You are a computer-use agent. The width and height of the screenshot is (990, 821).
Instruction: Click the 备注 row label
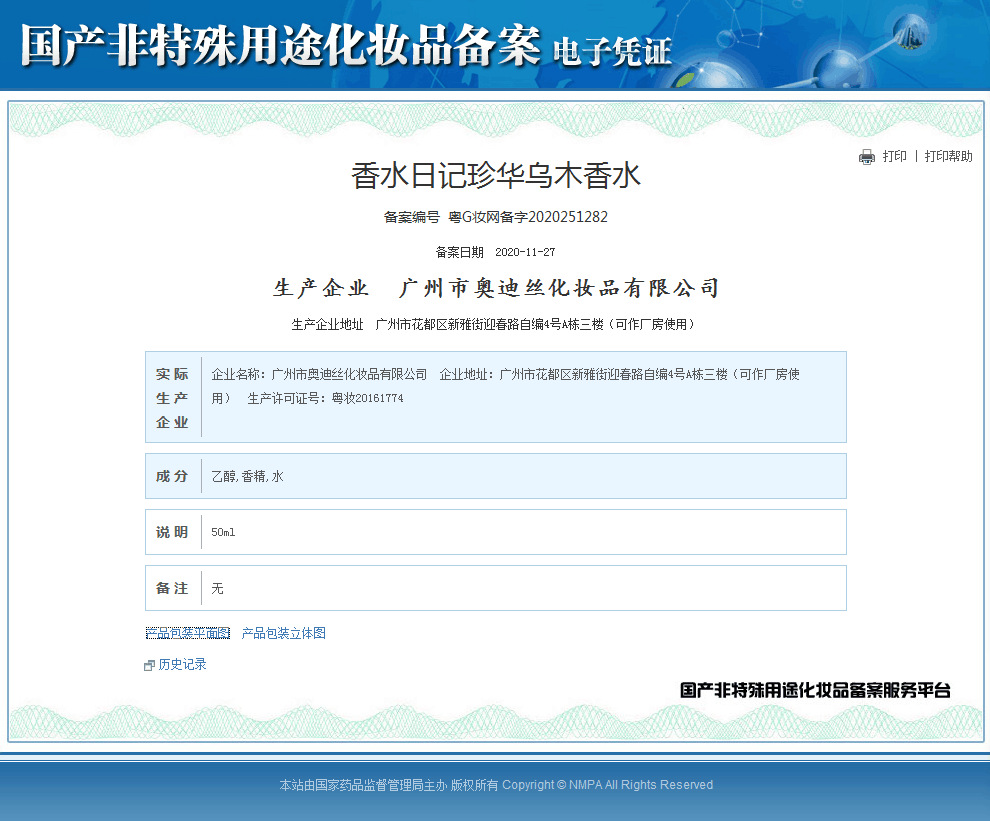tap(172, 588)
